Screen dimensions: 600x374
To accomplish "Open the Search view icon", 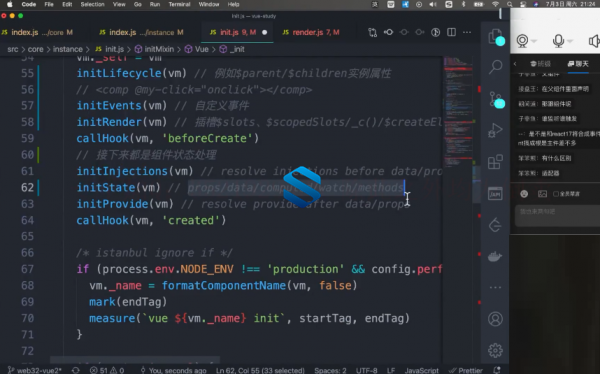I will [496, 67].
